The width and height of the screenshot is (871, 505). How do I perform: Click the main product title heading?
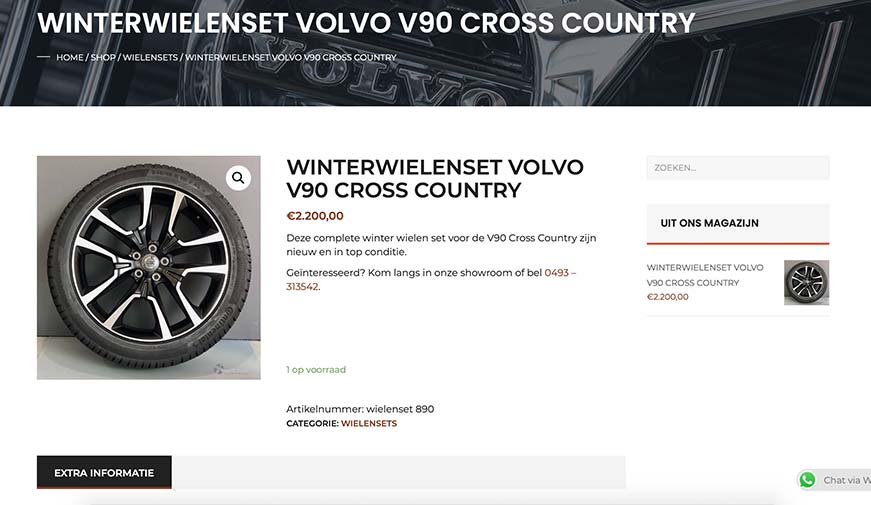pyautogui.click(x=435, y=179)
